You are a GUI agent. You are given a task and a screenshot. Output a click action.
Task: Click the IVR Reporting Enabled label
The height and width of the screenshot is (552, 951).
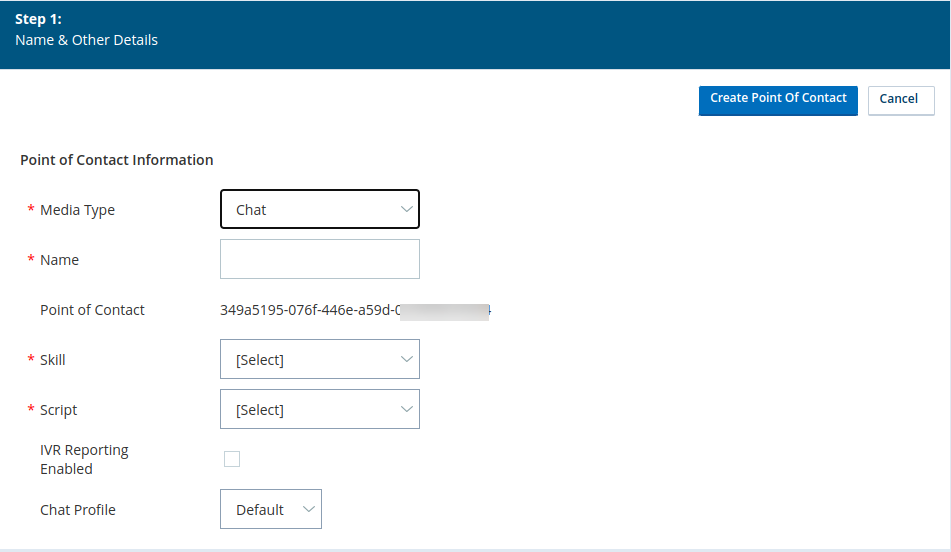point(84,459)
